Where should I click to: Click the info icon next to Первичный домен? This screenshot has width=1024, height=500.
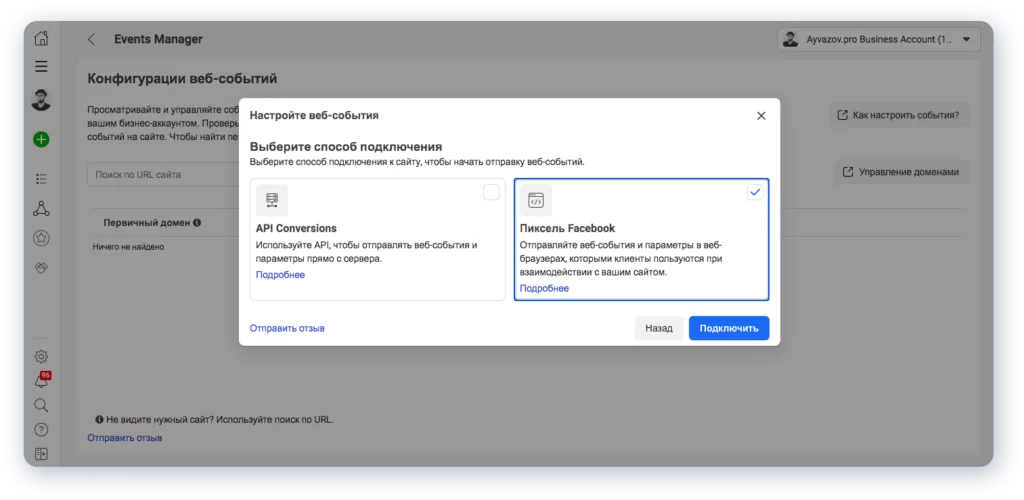197,223
